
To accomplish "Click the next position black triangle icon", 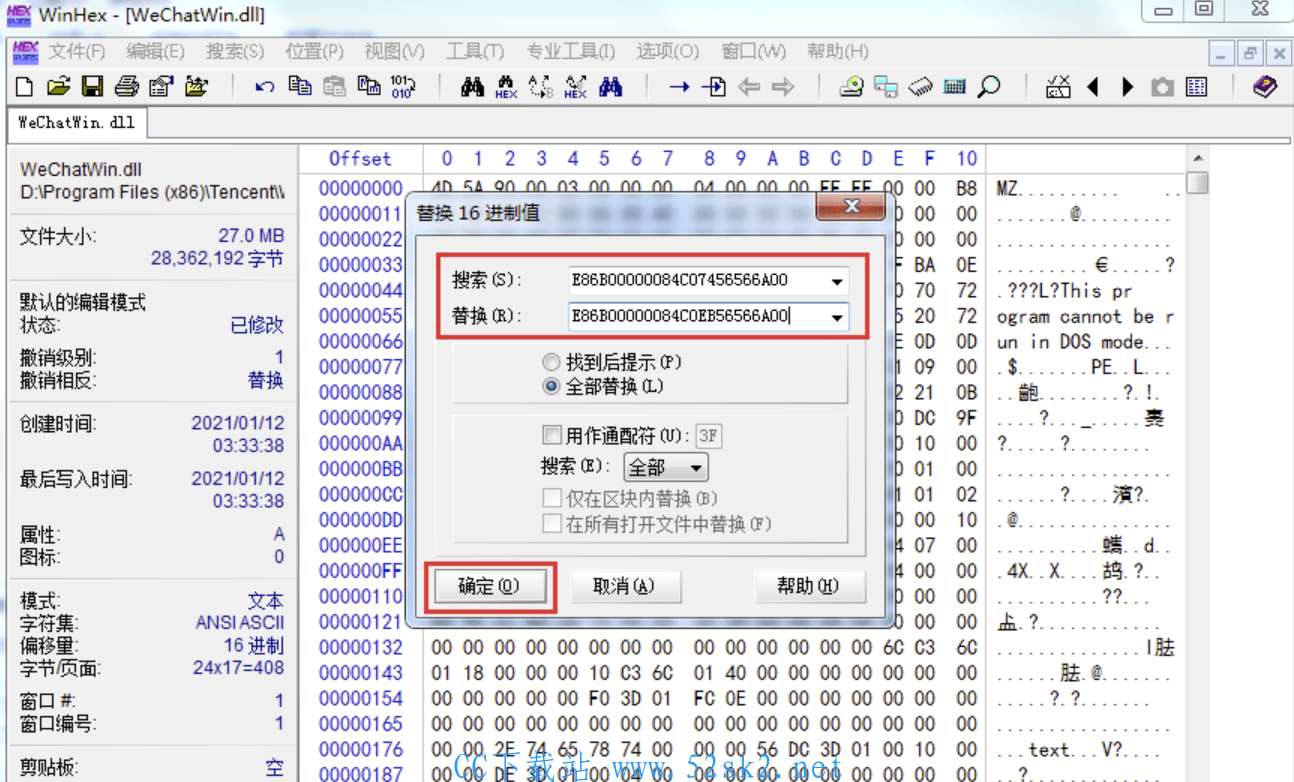I will click(1128, 87).
